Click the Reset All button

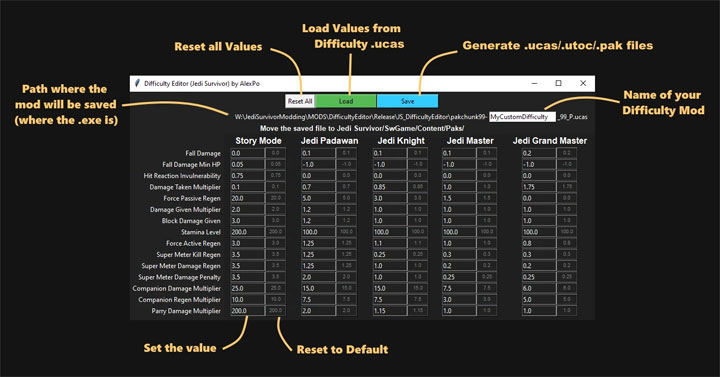point(300,101)
